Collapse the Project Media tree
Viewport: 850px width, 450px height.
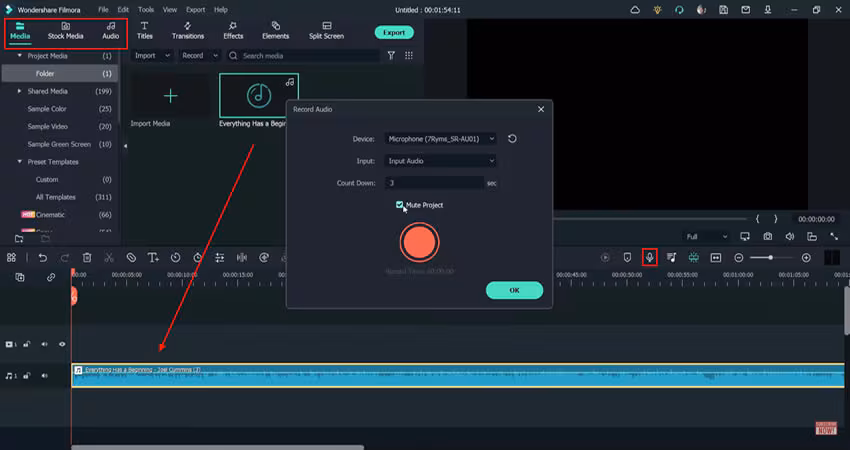pyautogui.click(x=20, y=56)
